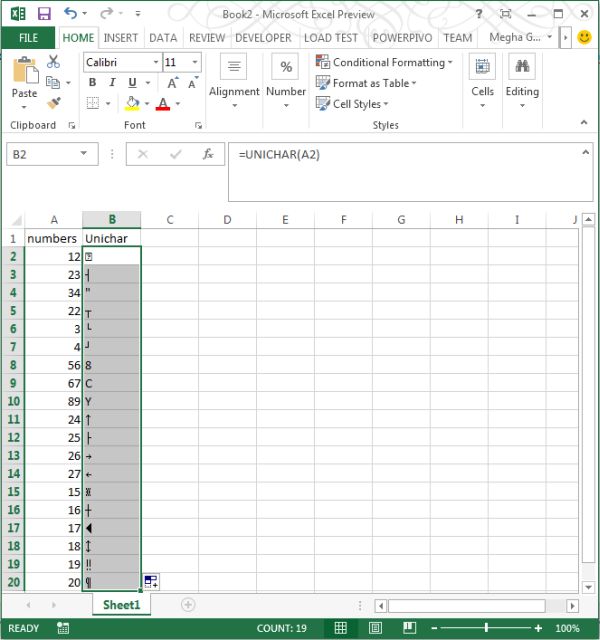The height and width of the screenshot is (640, 600).
Task: Switch to the DATA tab
Action: 163,38
